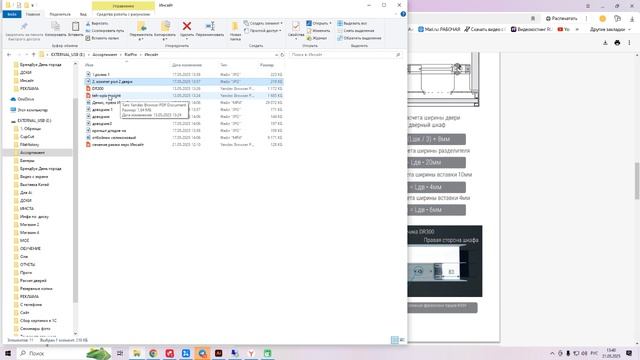
Task: Click the Paste shortcut command
Action: point(102,38)
